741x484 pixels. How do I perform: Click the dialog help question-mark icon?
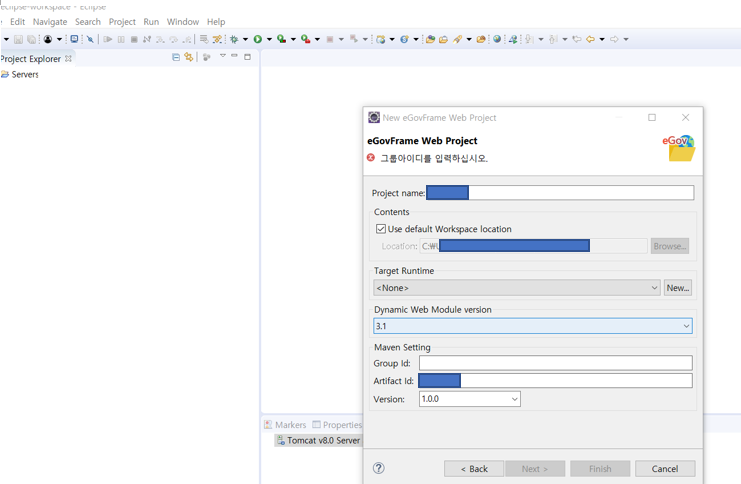point(379,468)
